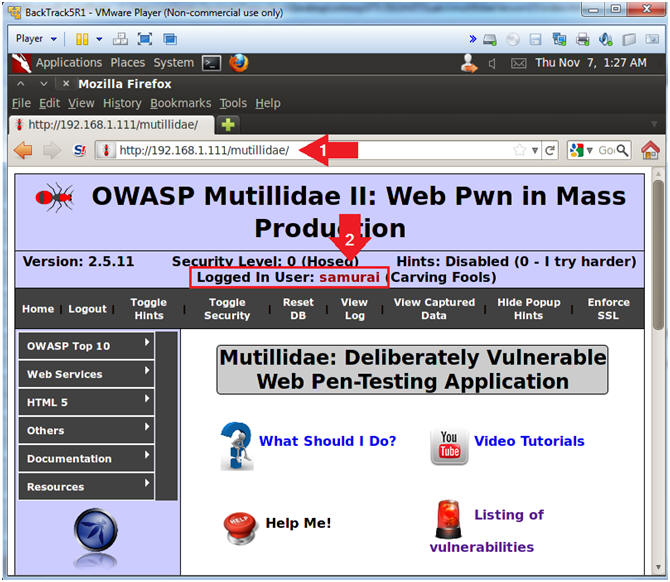Click the send Ctrl+Alt+Del icon
This screenshot has height=582, width=670.
[120, 39]
